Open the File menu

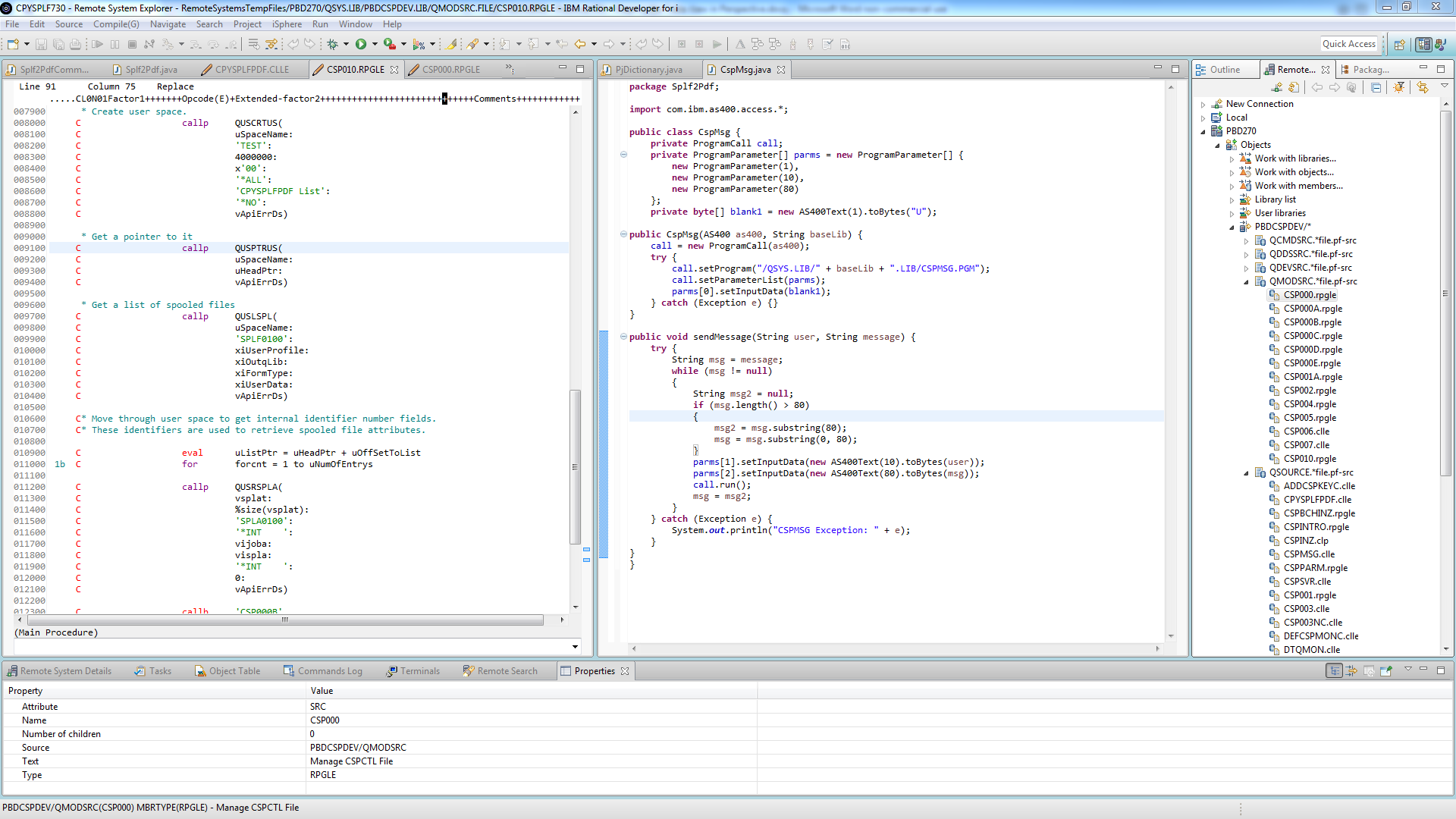click(12, 24)
